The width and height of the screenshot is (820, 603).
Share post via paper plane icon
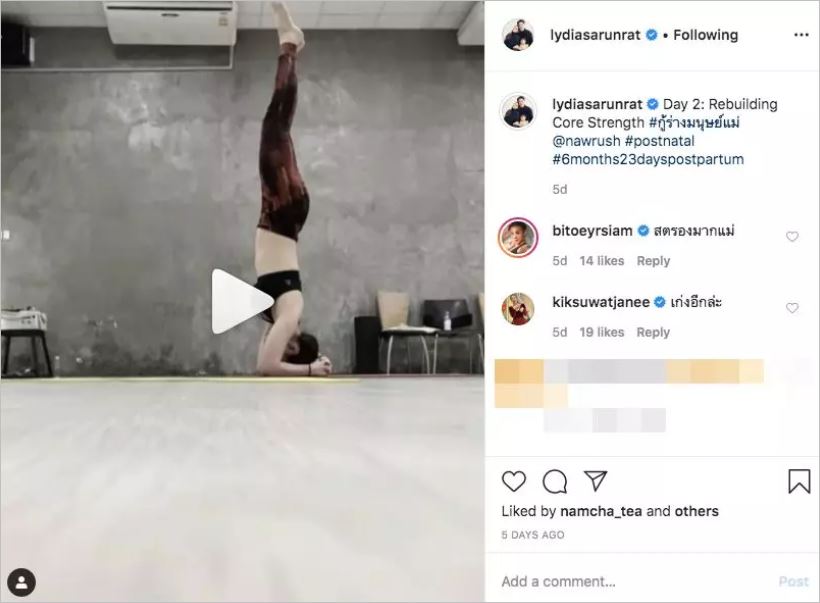(595, 481)
